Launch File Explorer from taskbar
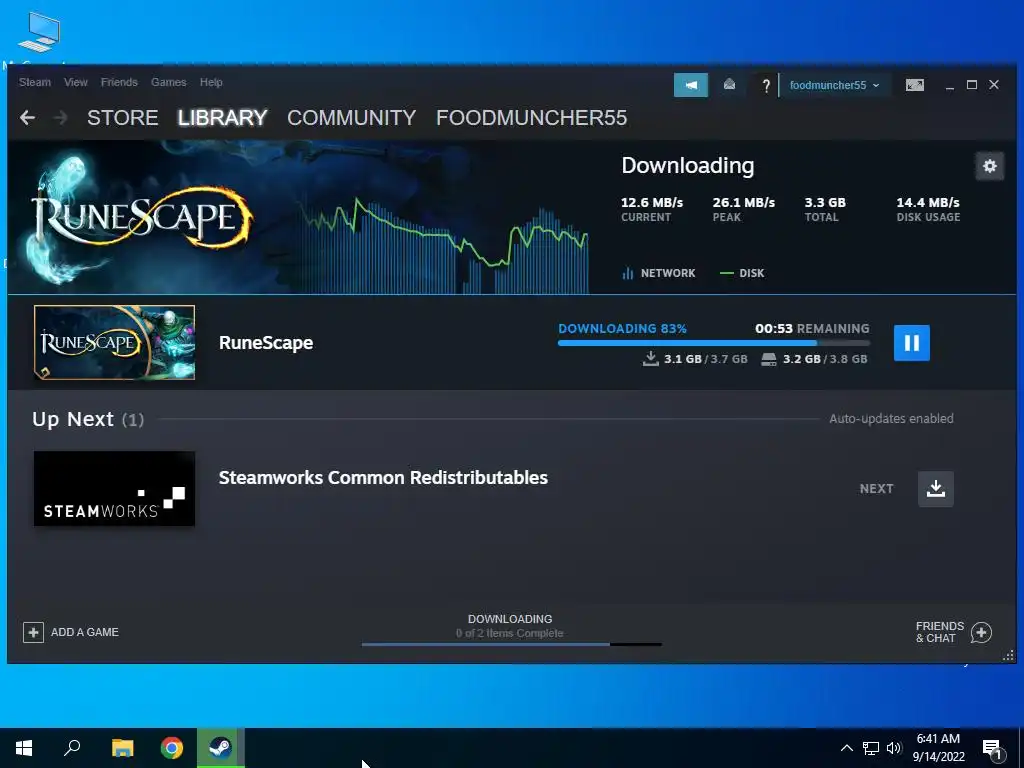Image resolution: width=1024 pixels, height=768 pixels. coord(122,748)
